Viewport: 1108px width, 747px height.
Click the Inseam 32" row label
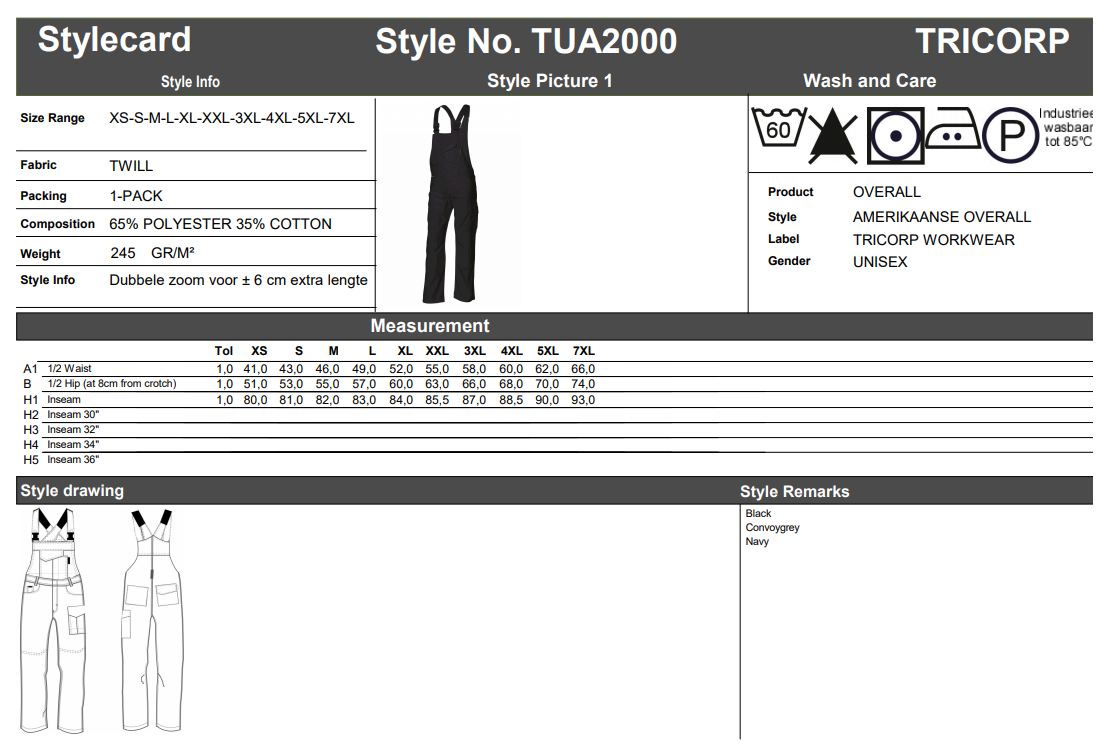[x=73, y=429]
